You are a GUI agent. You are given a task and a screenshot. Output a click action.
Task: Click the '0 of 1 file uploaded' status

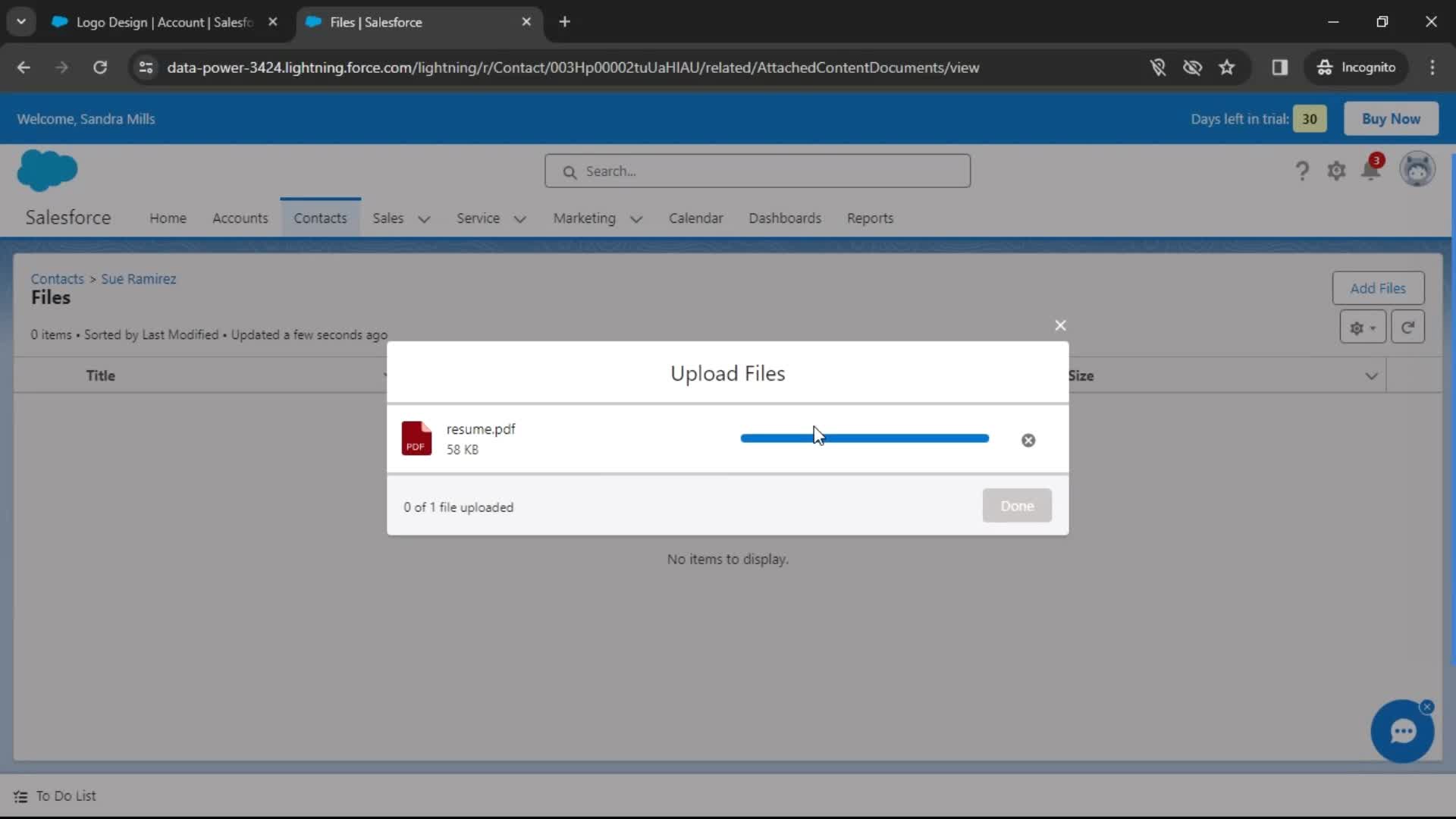tap(458, 507)
